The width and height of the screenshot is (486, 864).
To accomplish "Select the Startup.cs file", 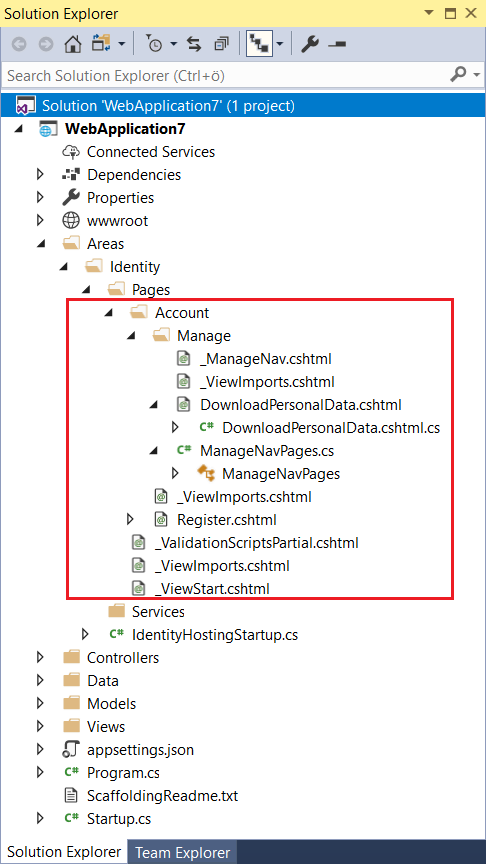I will tap(119, 818).
